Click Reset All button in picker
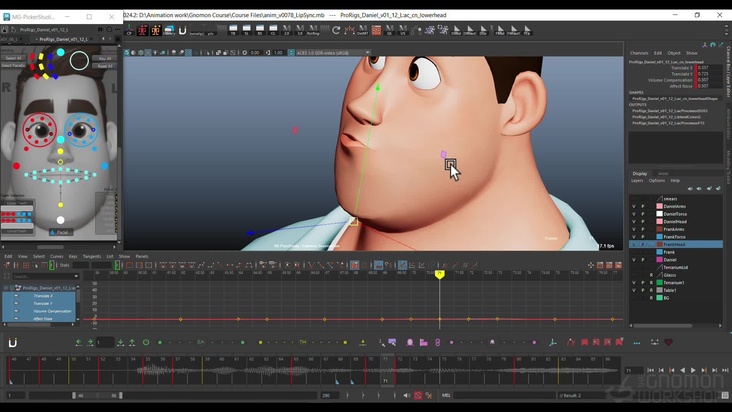Image resolution: width=732 pixels, height=412 pixels. pos(105,66)
